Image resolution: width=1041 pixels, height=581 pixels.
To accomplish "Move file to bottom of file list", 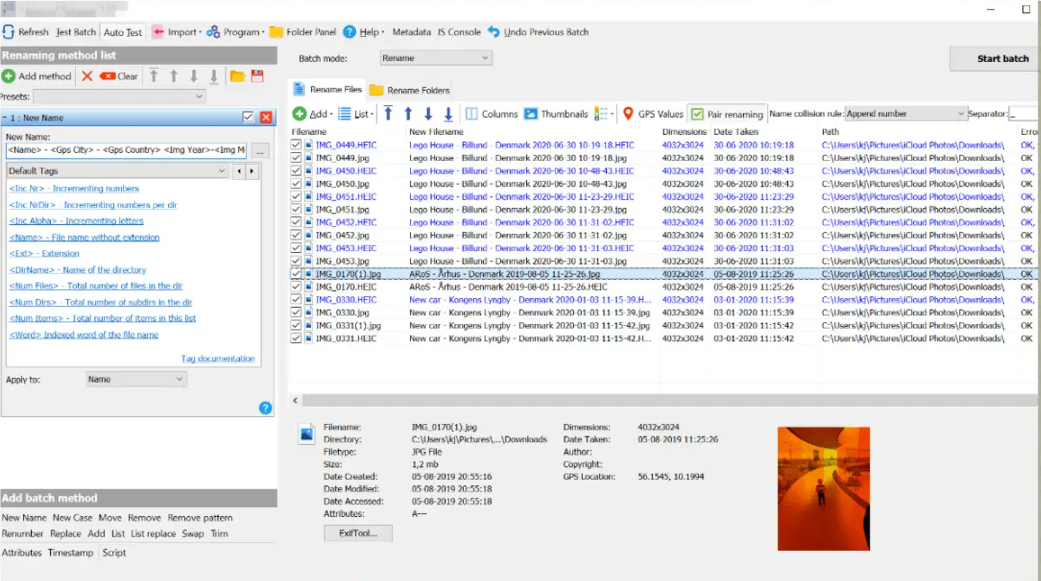I will [448, 114].
